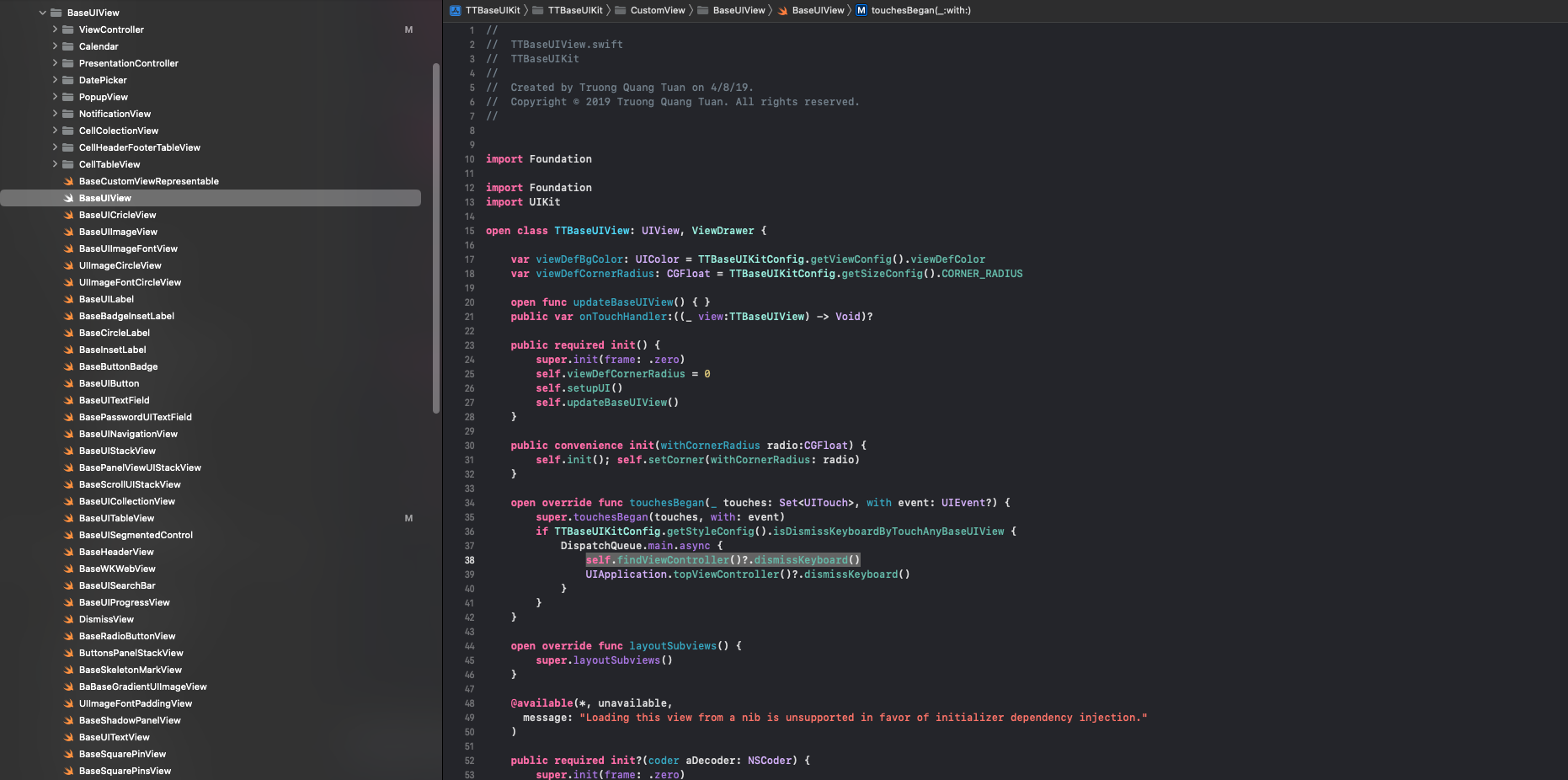Click the navigator vertical scrollbar
Screen dimensions: 1568x780
tap(436, 238)
